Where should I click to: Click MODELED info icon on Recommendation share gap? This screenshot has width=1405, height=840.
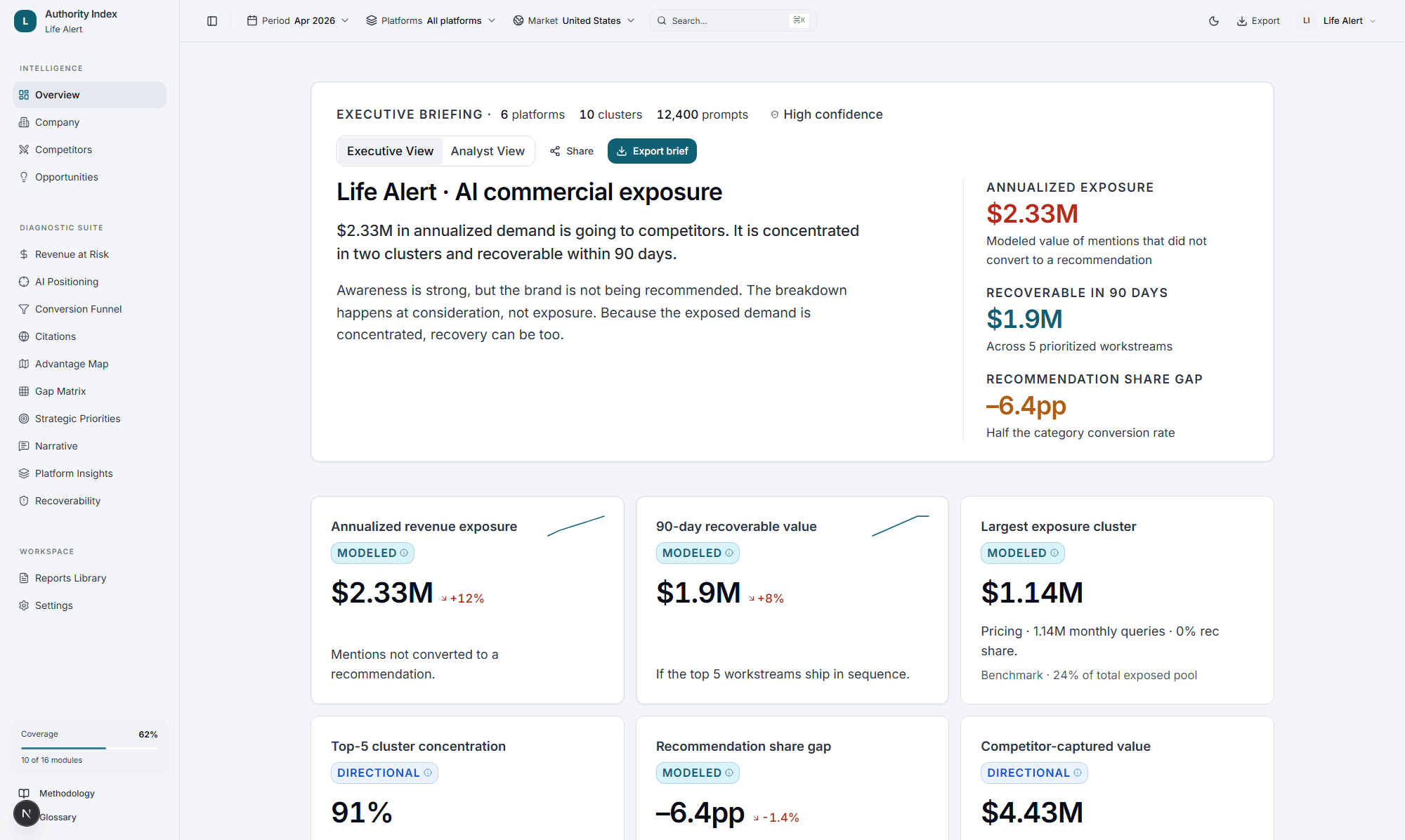(729, 773)
